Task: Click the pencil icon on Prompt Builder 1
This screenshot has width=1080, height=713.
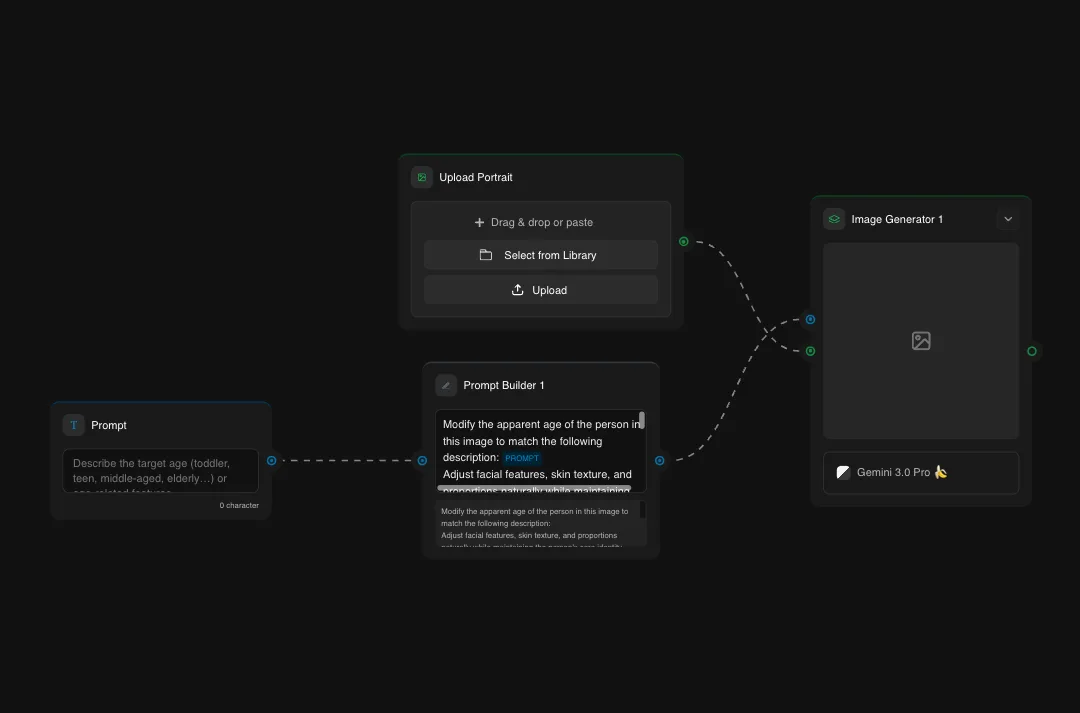Action: pos(445,385)
